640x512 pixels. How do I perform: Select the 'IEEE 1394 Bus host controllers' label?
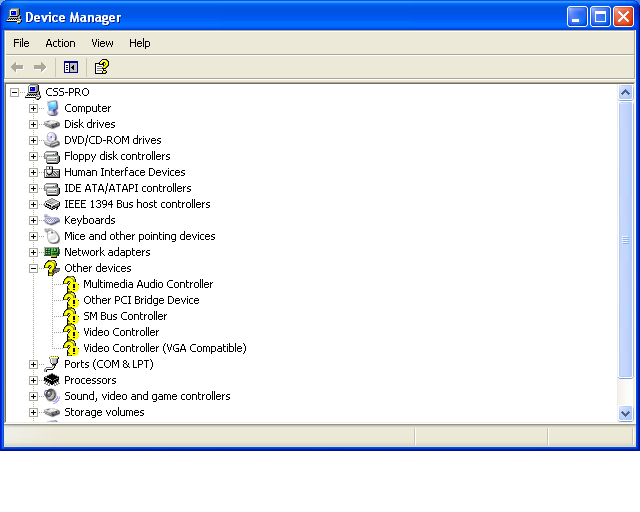(137, 204)
